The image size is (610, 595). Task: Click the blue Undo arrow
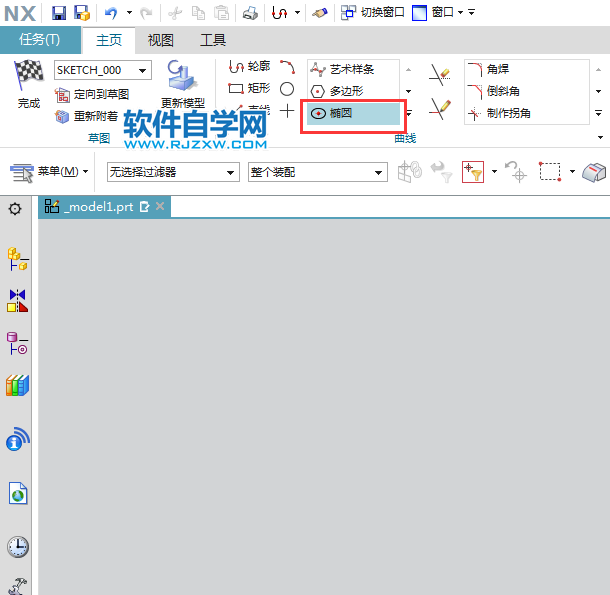pyautogui.click(x=111, y=13)
